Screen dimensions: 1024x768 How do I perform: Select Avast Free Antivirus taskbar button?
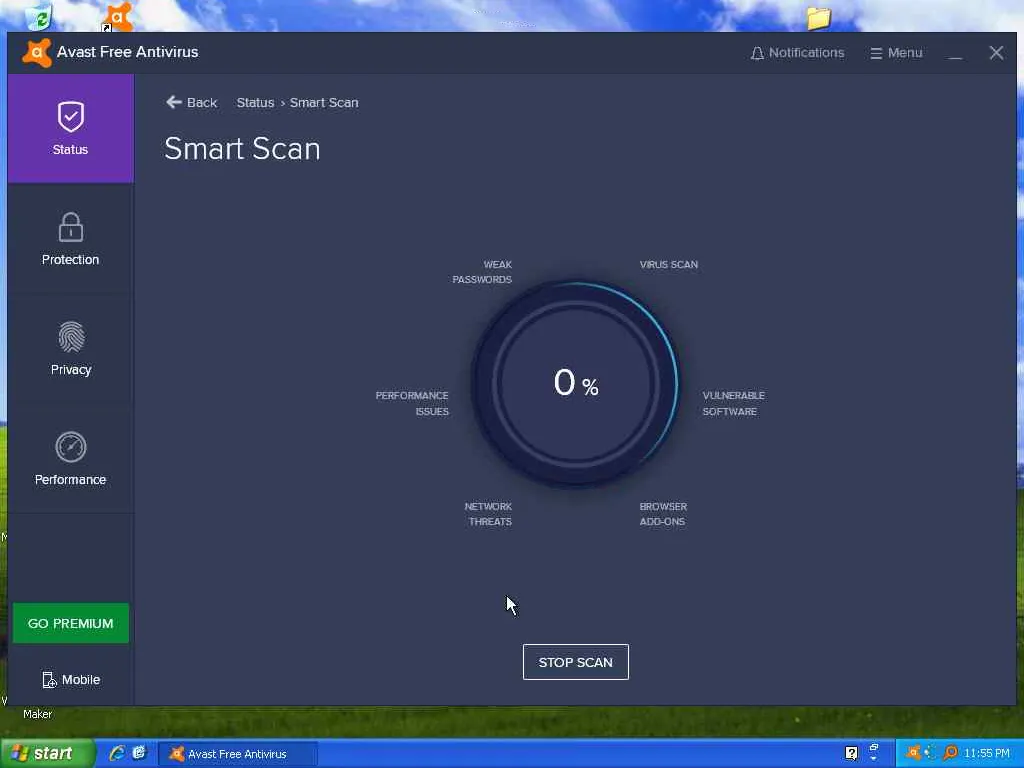click(238, 754)
